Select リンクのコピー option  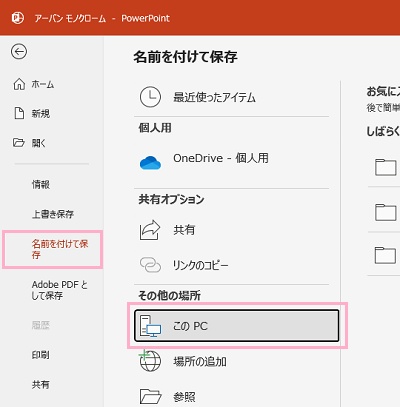point(201,265)
